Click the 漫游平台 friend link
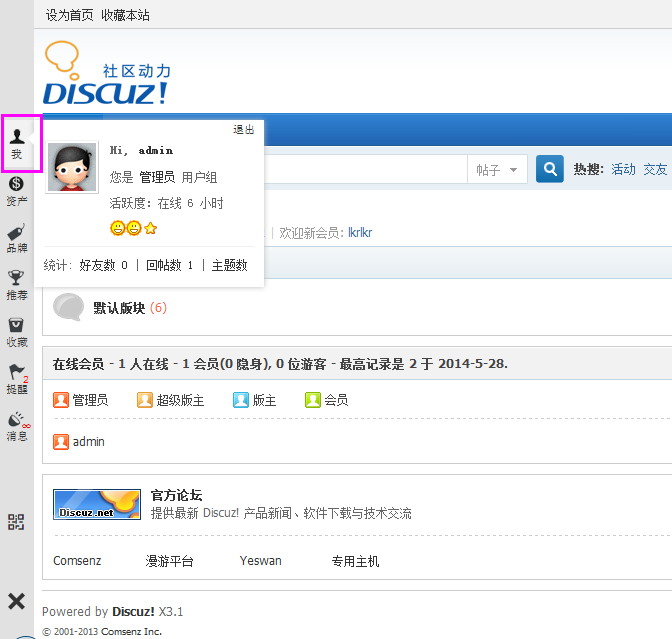Screen dimensions: 672x639 170,561
